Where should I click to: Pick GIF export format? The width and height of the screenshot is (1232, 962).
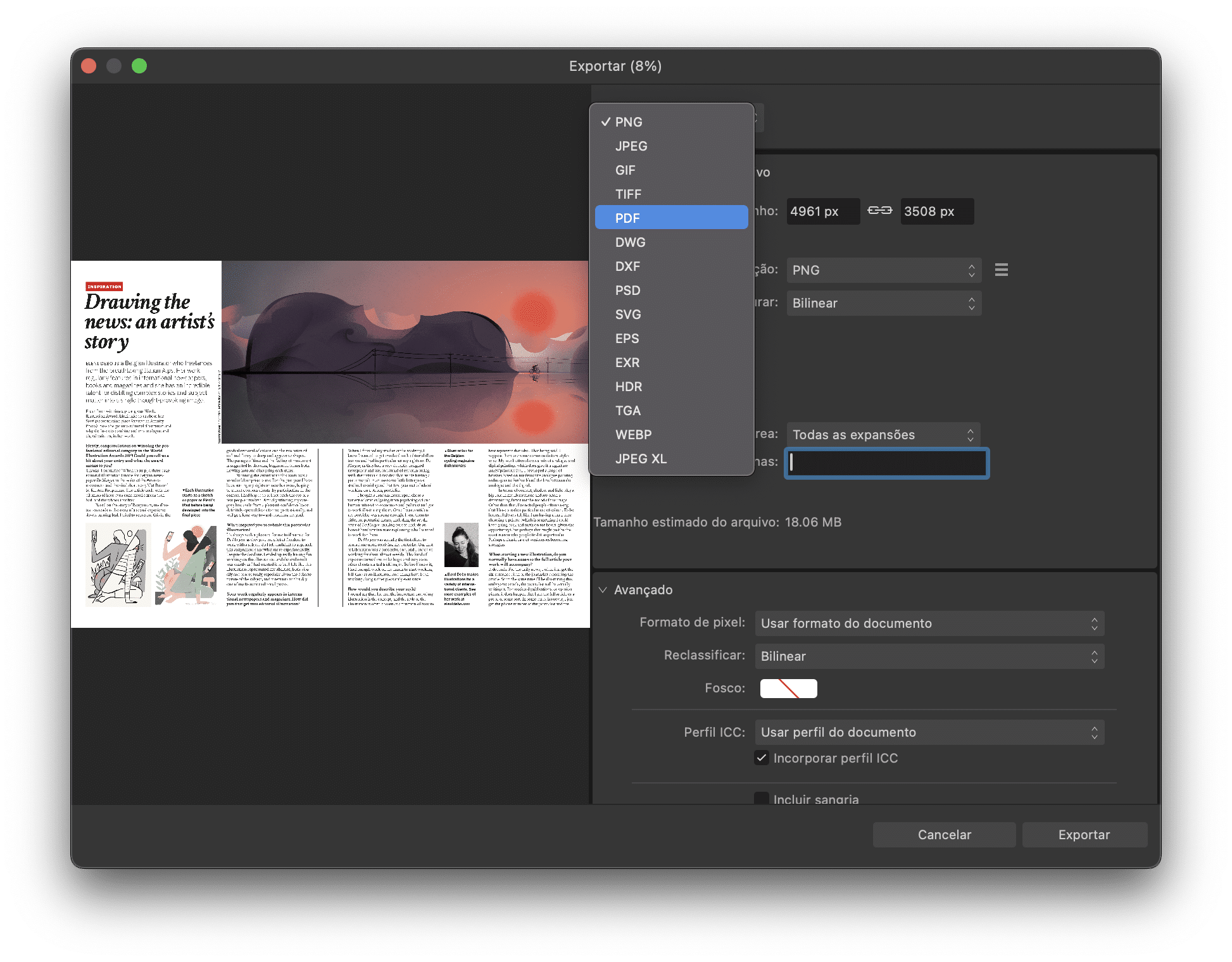coord(671,170)
